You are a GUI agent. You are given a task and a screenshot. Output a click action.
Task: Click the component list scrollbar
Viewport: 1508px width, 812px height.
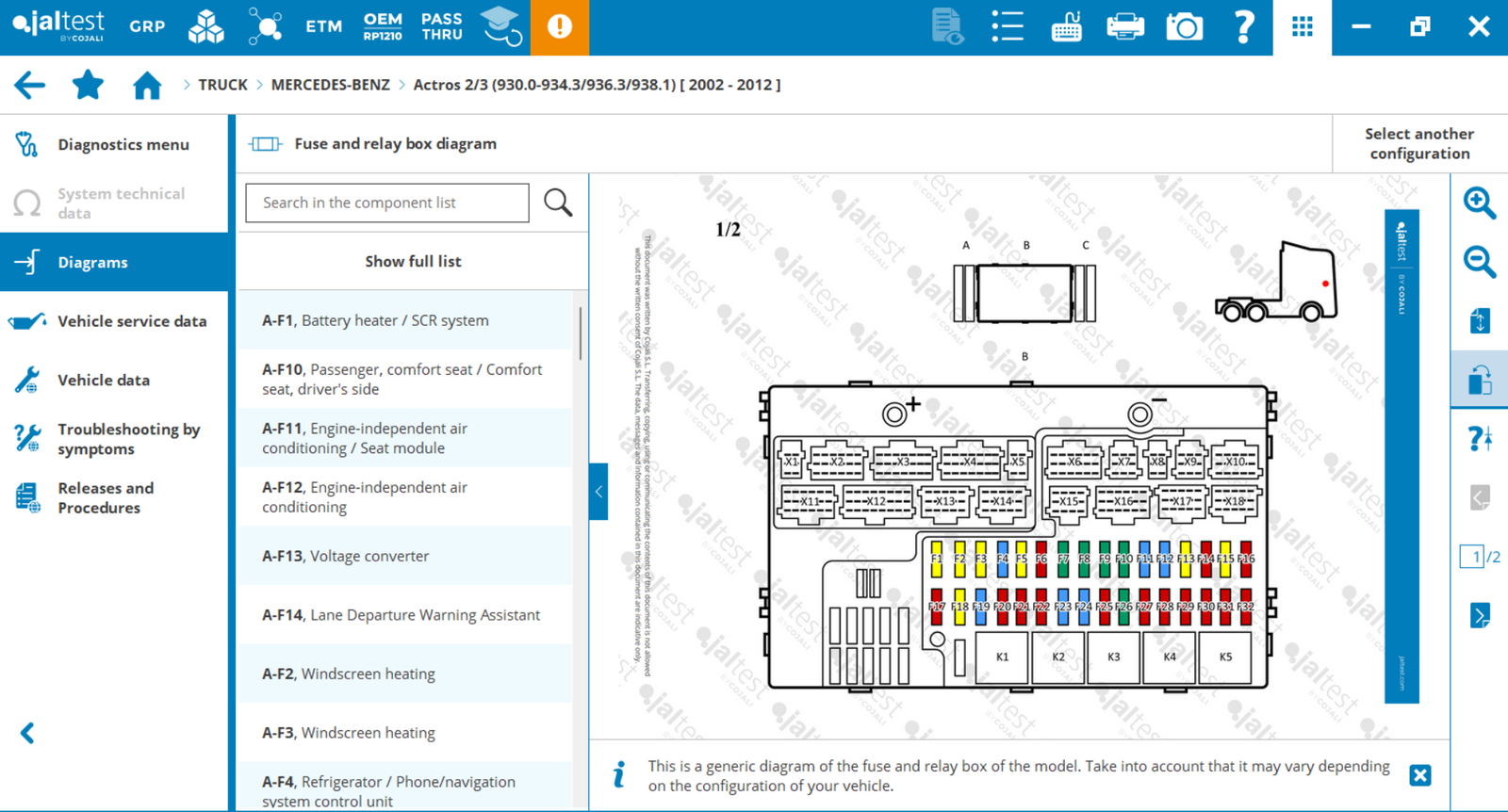580,333
